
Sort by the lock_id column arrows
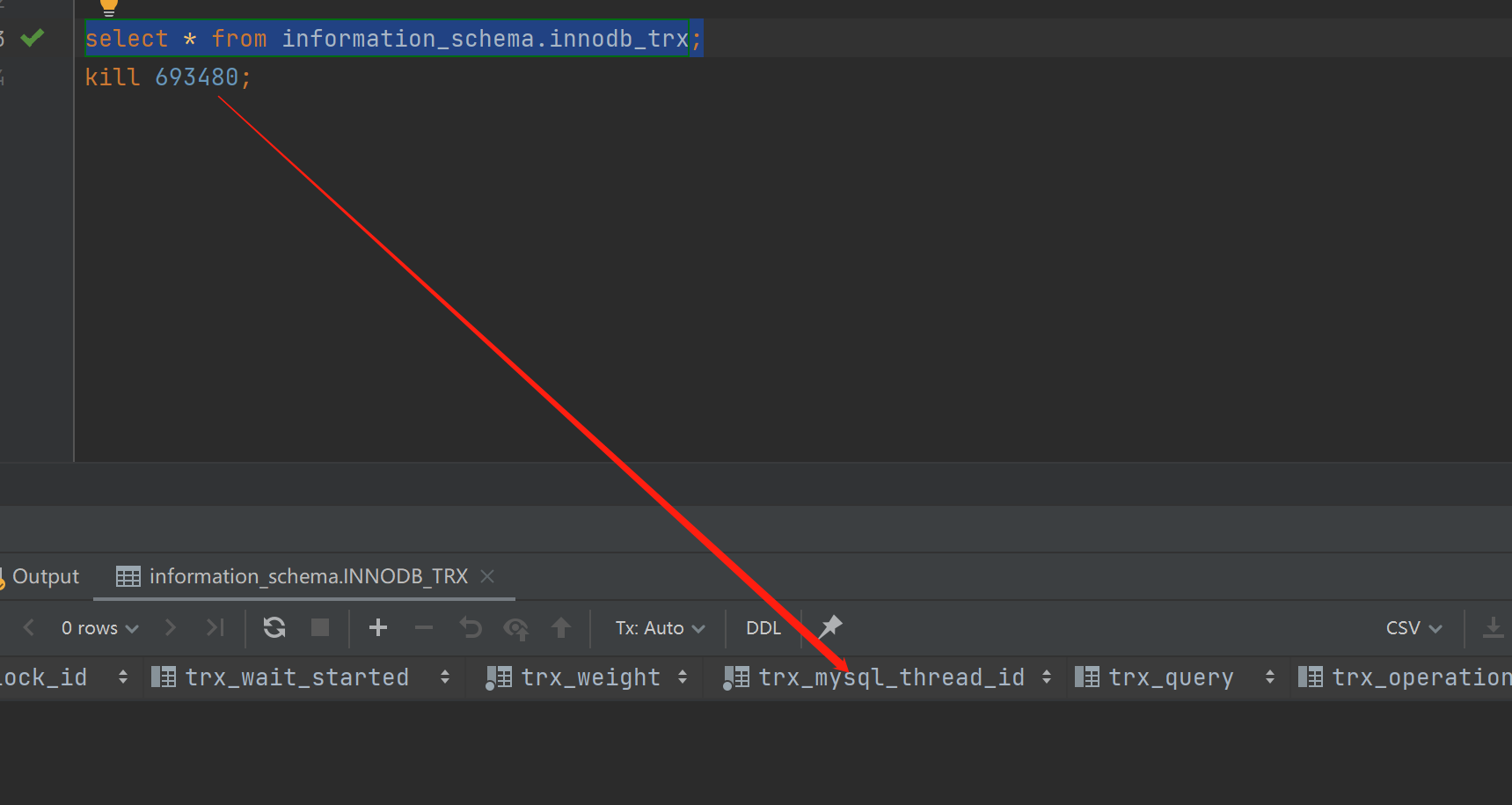pos(123,677)
